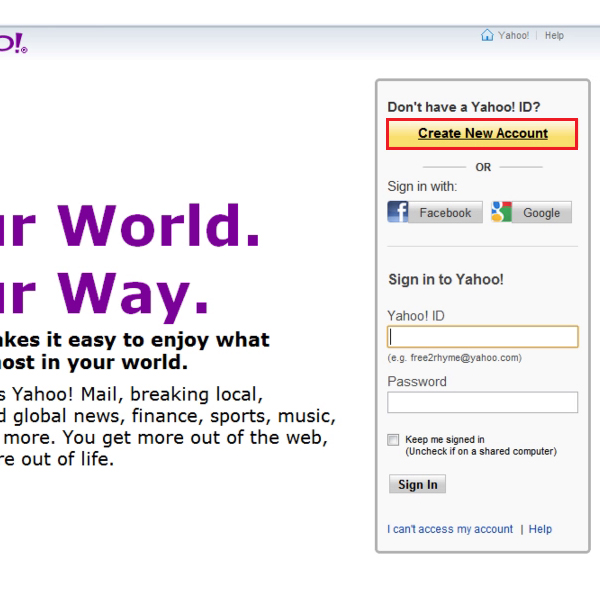Screen dimensions: 600x600
Task: Click into the Password field
Action: (483, 402)
